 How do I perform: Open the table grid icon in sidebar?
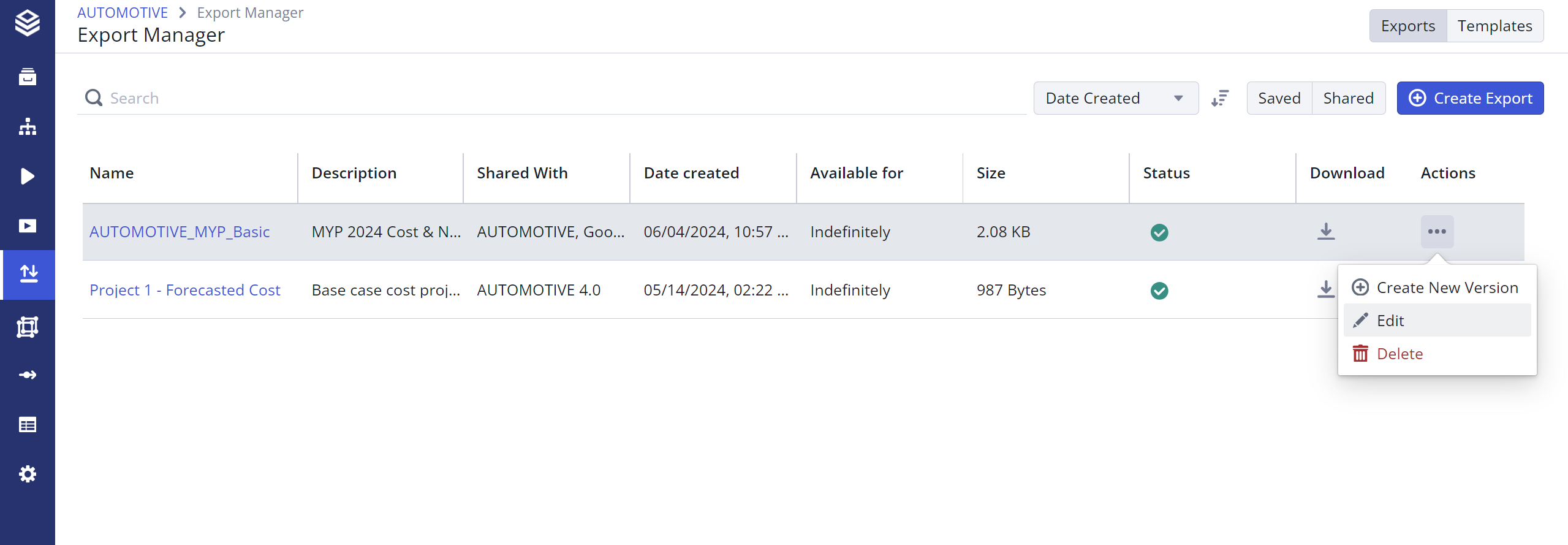(x=28, y=424)
